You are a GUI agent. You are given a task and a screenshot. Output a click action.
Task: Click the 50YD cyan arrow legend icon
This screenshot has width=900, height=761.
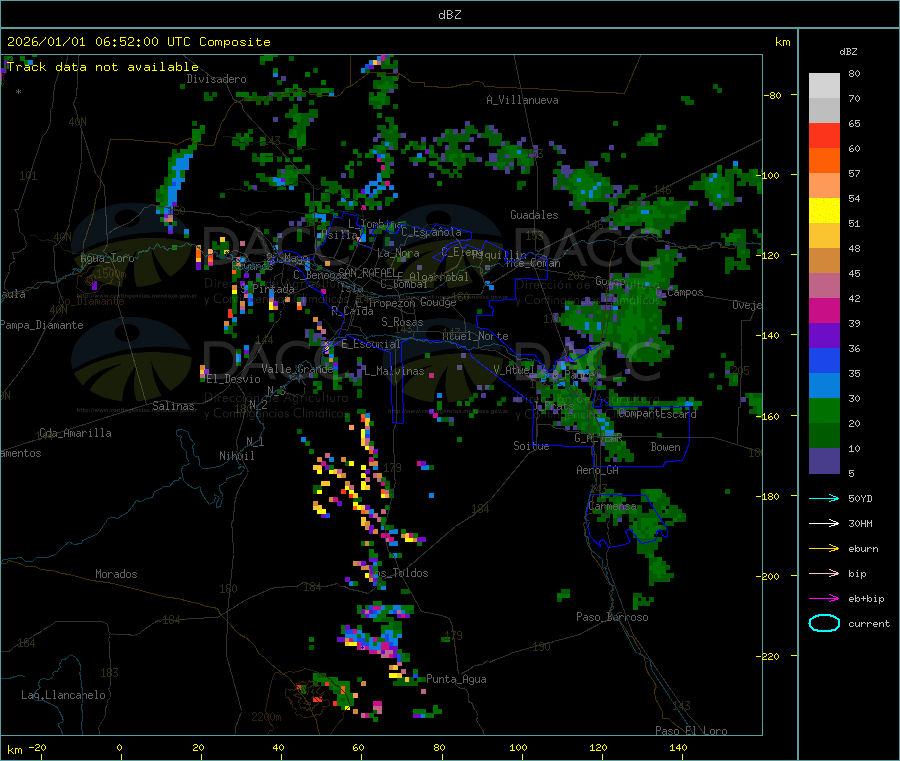(824, 498)
